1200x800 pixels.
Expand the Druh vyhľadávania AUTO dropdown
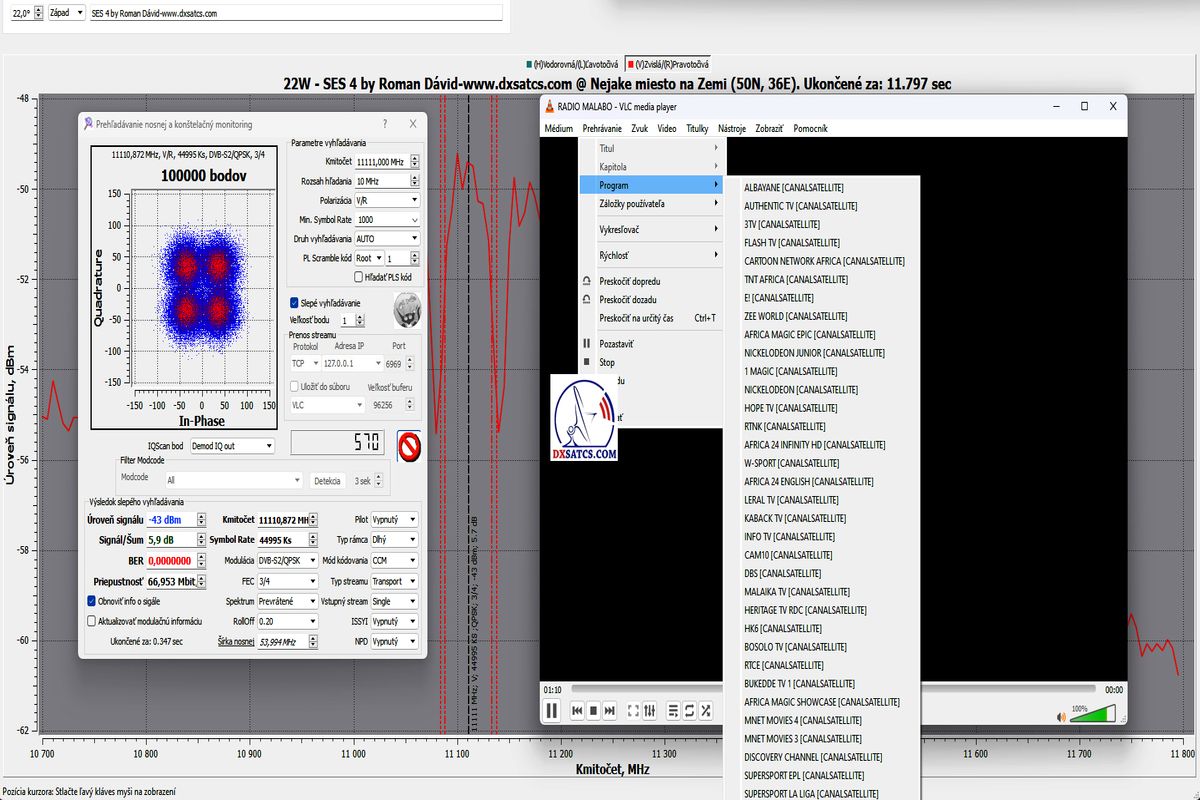pos(388,239)
